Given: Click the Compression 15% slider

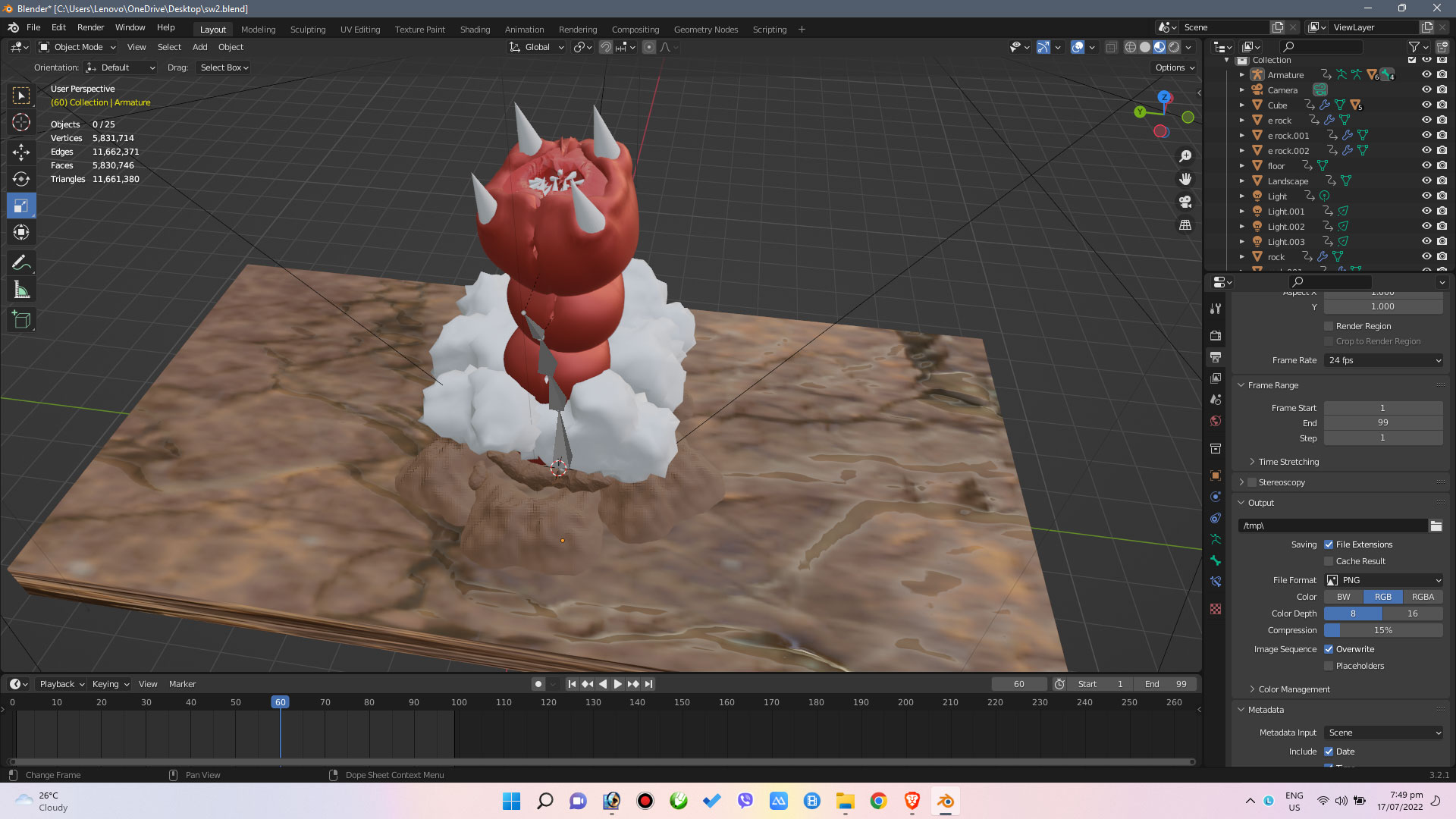Looking at the screenshot, I should 1383,630.
